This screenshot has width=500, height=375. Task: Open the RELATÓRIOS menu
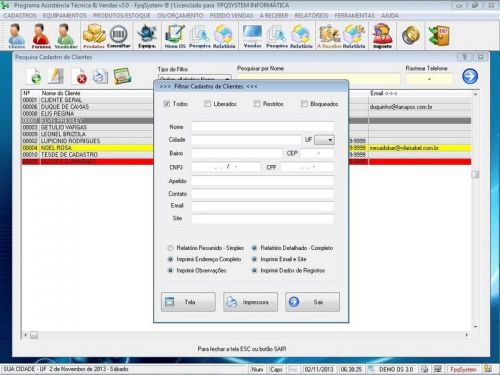click(311, 15)
